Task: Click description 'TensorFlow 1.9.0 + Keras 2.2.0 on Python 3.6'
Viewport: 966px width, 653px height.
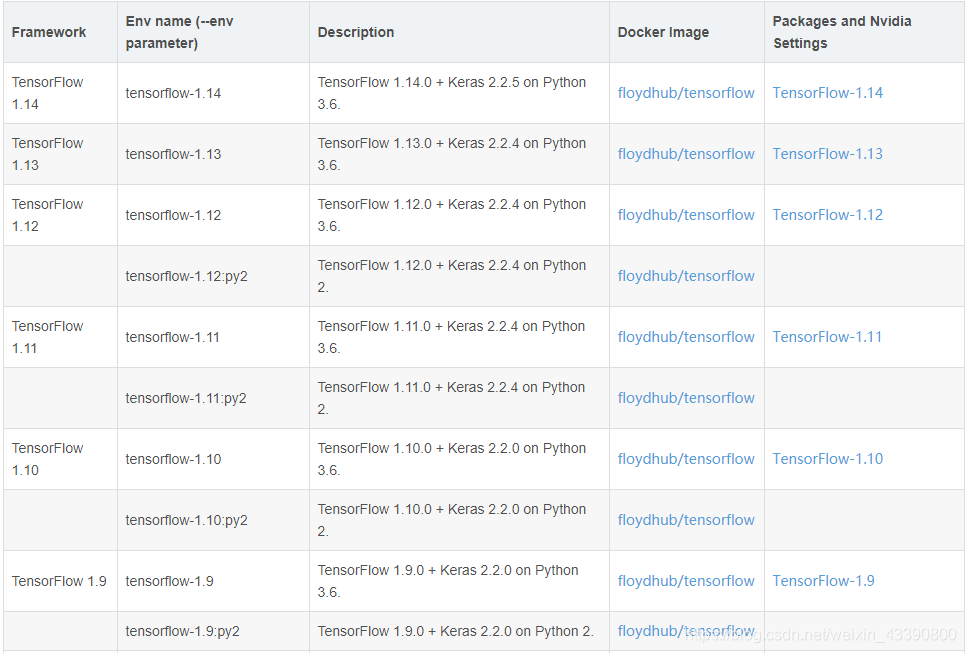Action: click(x=448, y=581)
